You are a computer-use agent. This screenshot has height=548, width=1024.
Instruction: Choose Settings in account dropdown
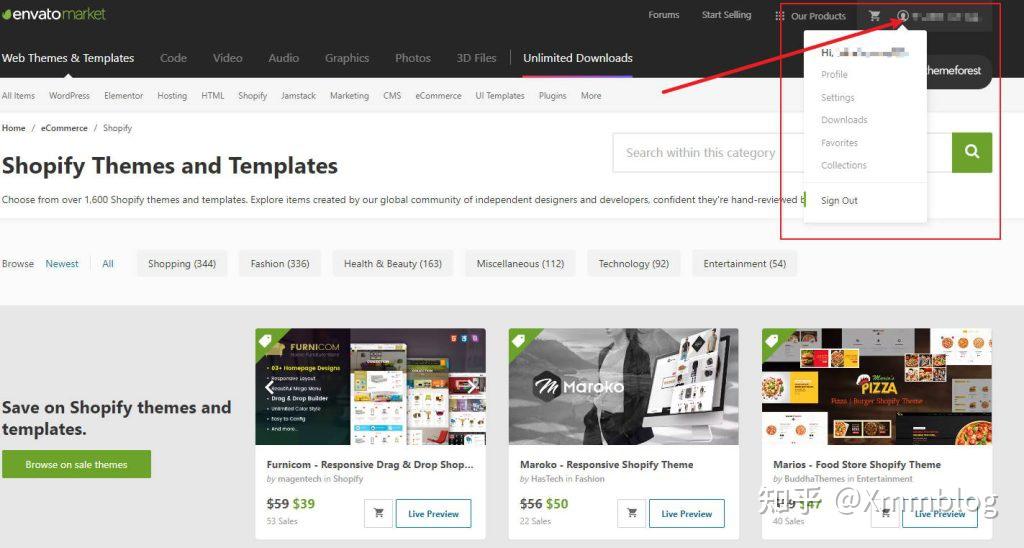[838, 97]
